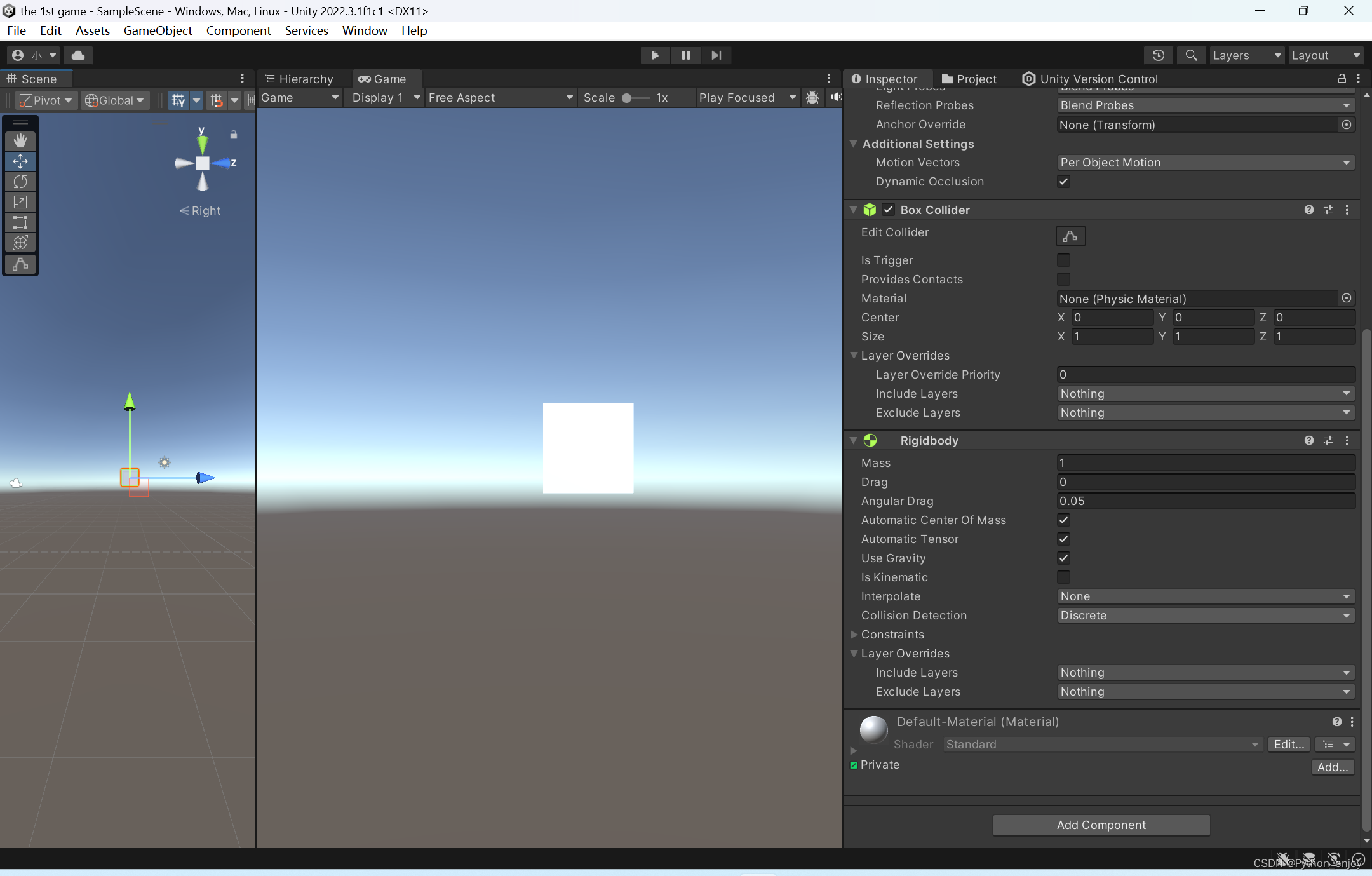The image size is (1372, 876).
Task: Click the Step frame button
Action: click(716, 55)
